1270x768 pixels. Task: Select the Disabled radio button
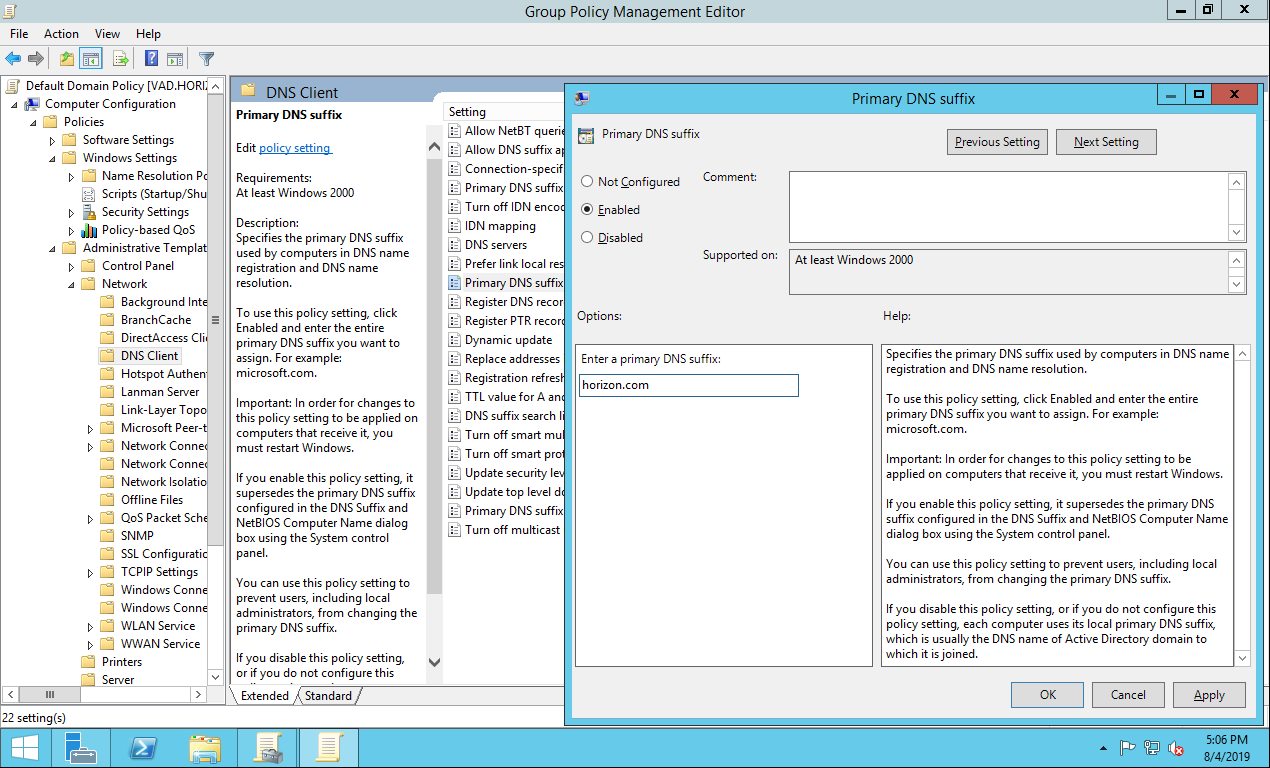pyautogui.click(x=587, y=238)
